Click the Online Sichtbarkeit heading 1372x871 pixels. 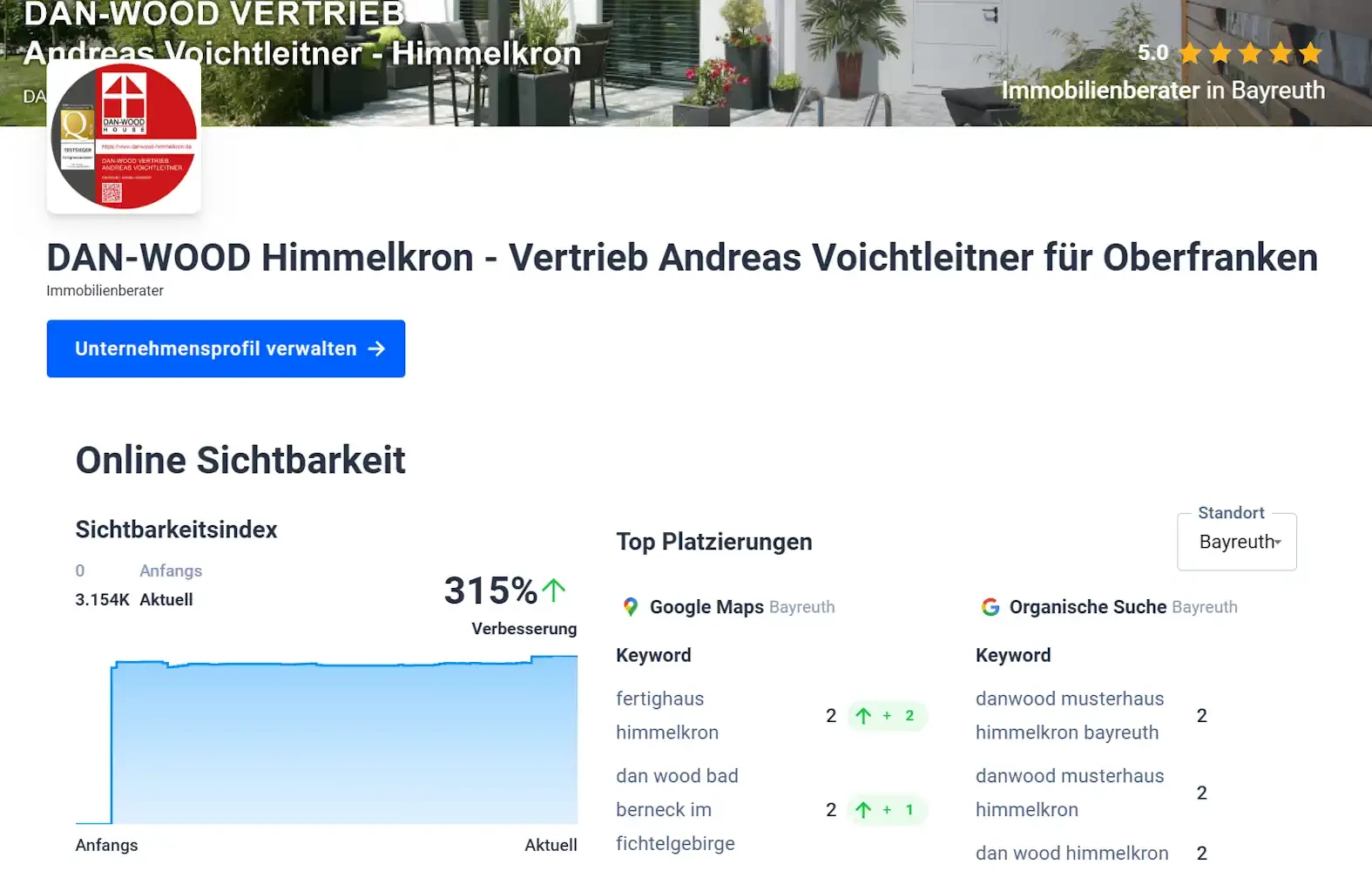click(240, 461)
